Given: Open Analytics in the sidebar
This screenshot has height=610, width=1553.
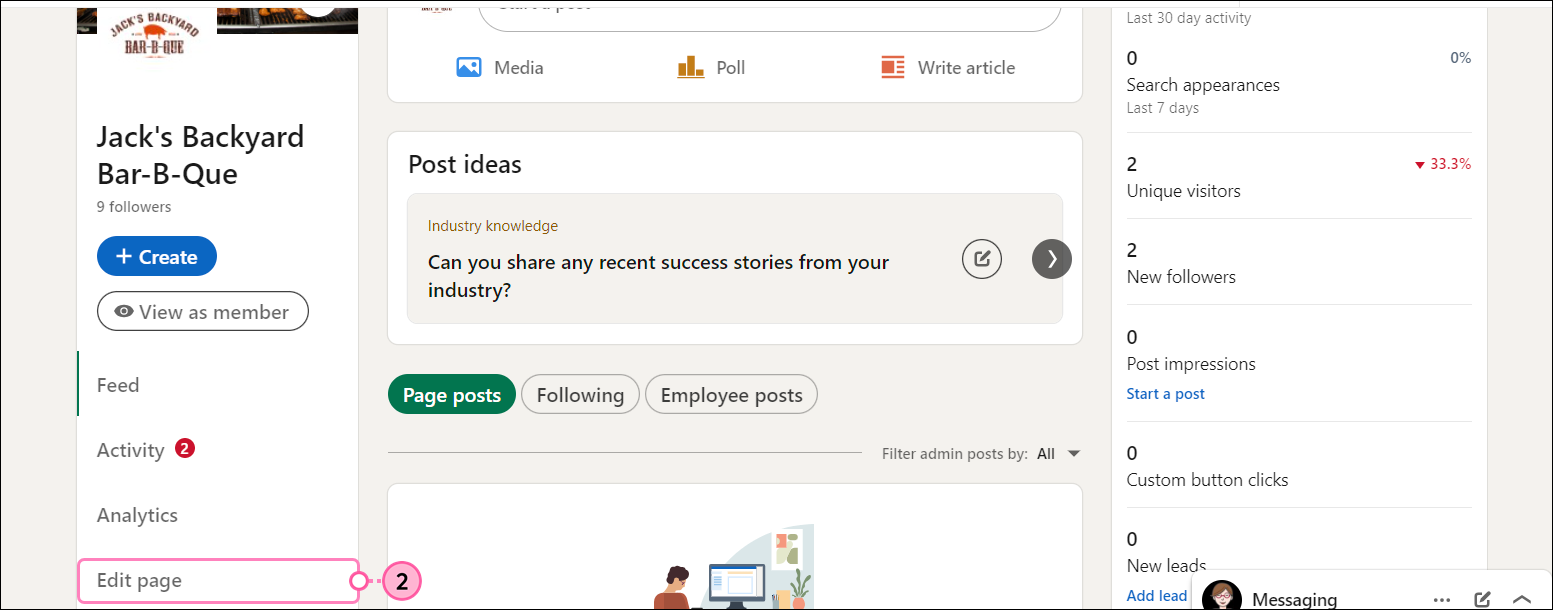Looking at the screenshot, I should (137, 515).
